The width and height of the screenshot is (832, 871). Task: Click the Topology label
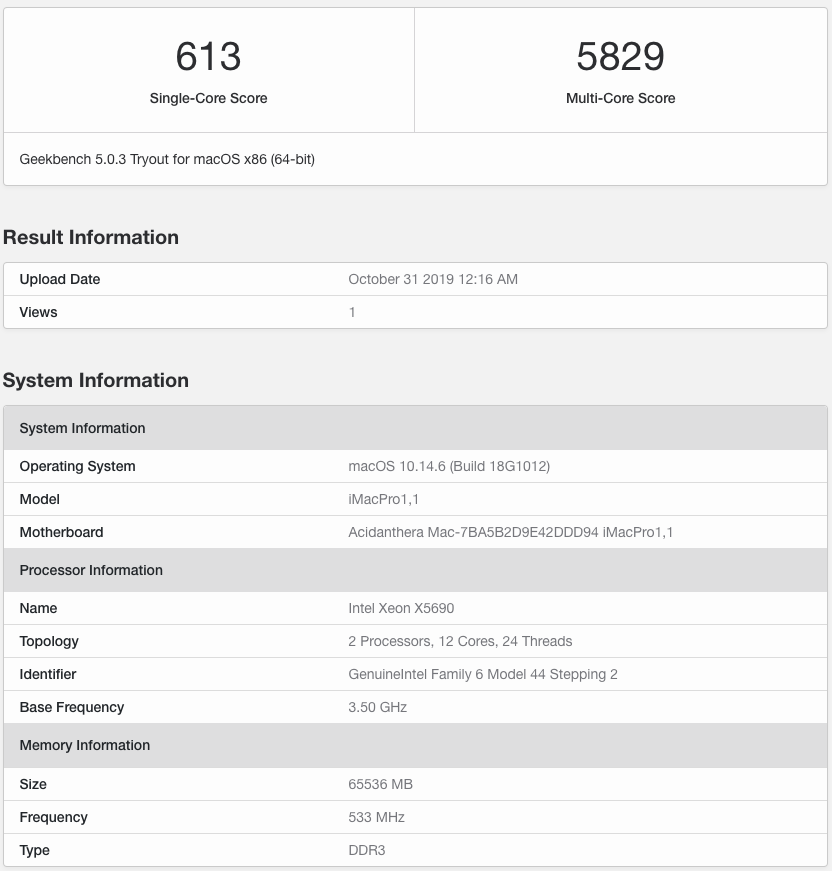(49, 642)
